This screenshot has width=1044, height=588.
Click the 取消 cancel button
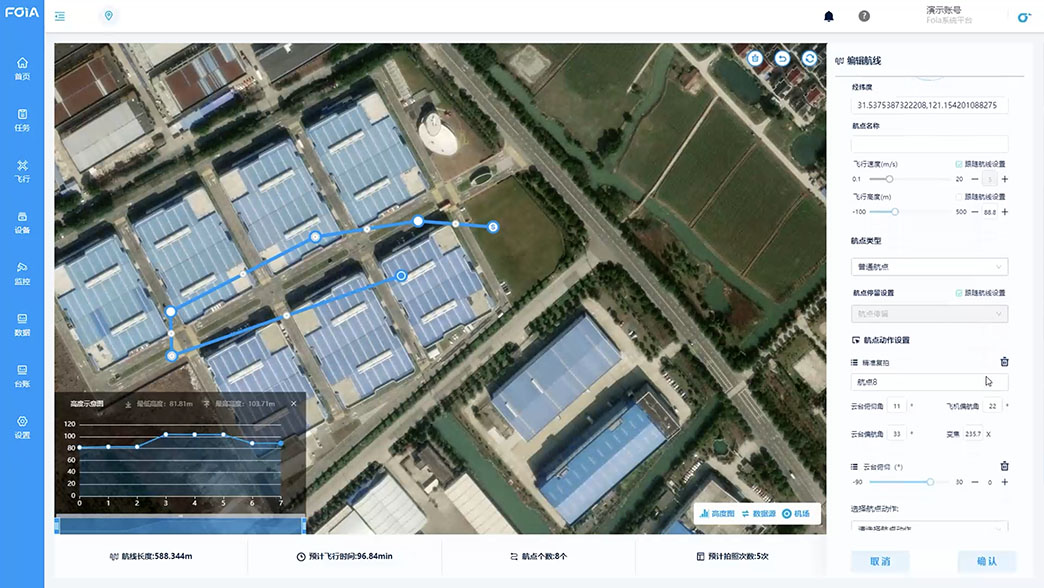[880, 561]
